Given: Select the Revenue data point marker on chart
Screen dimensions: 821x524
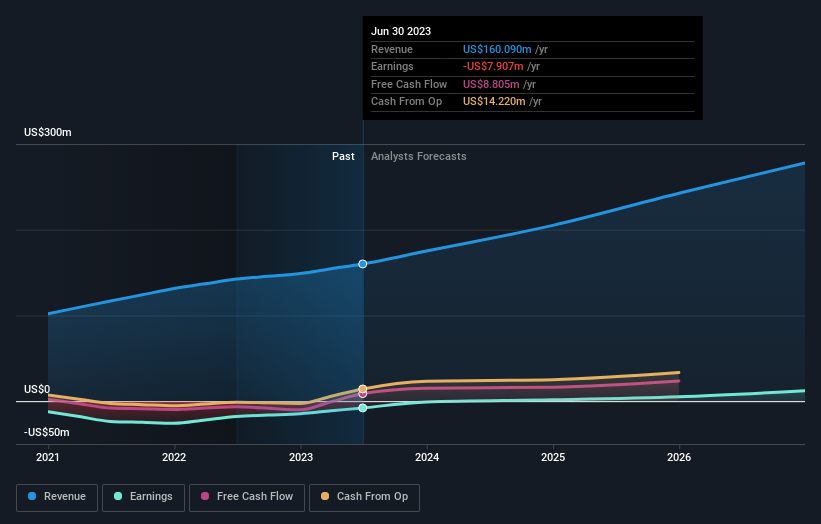Looking at the screenshot, I should [x=363, y=264].
